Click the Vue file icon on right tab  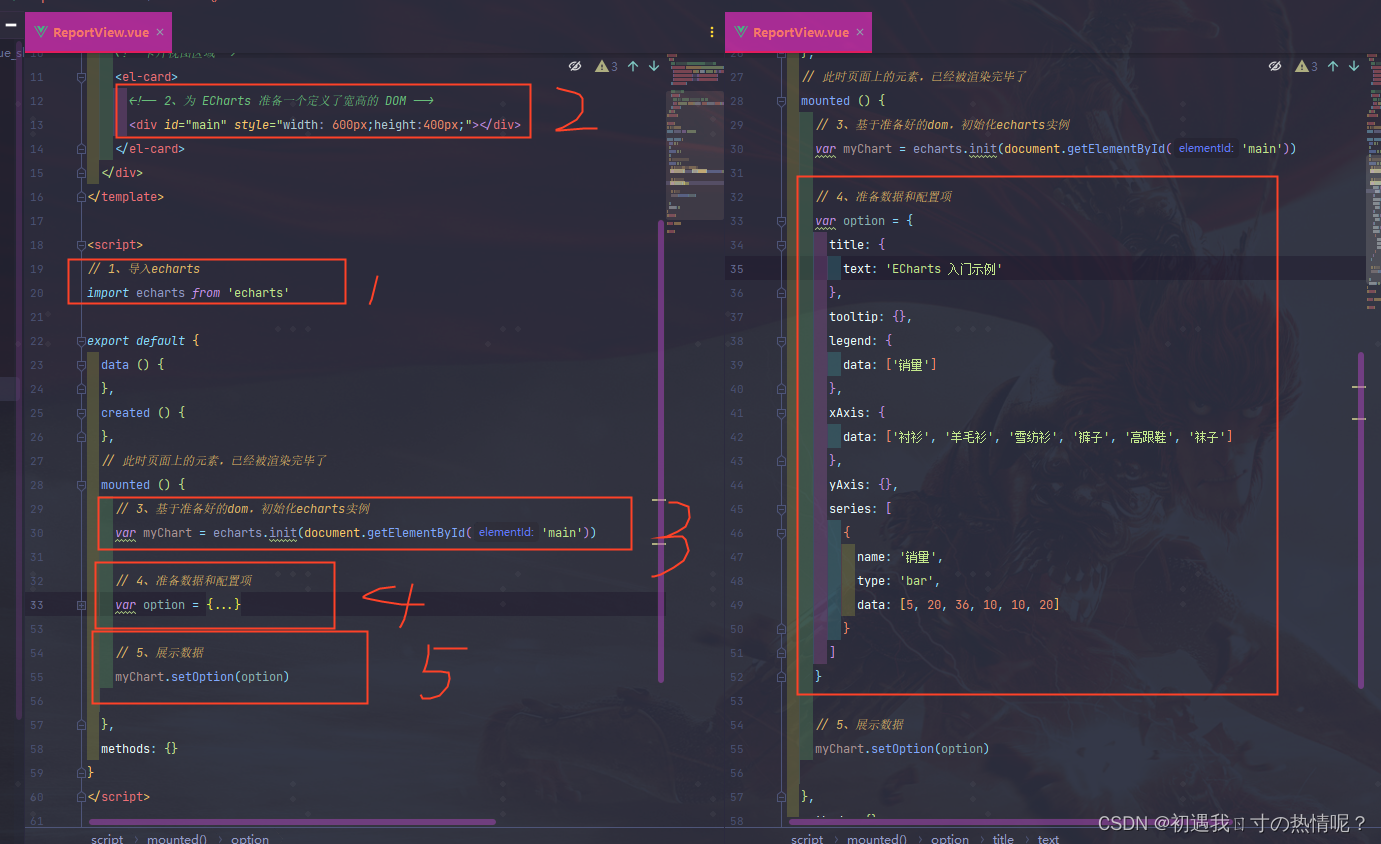coord(740,32)
